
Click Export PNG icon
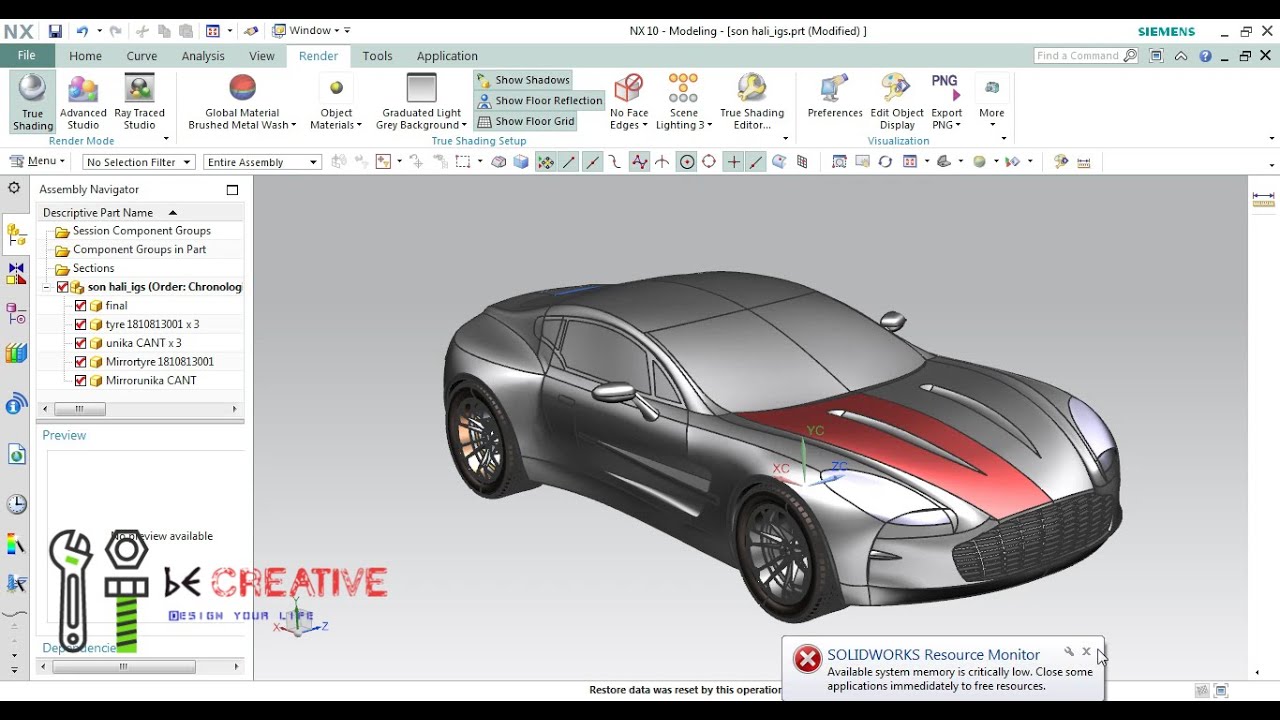(945, 88)
